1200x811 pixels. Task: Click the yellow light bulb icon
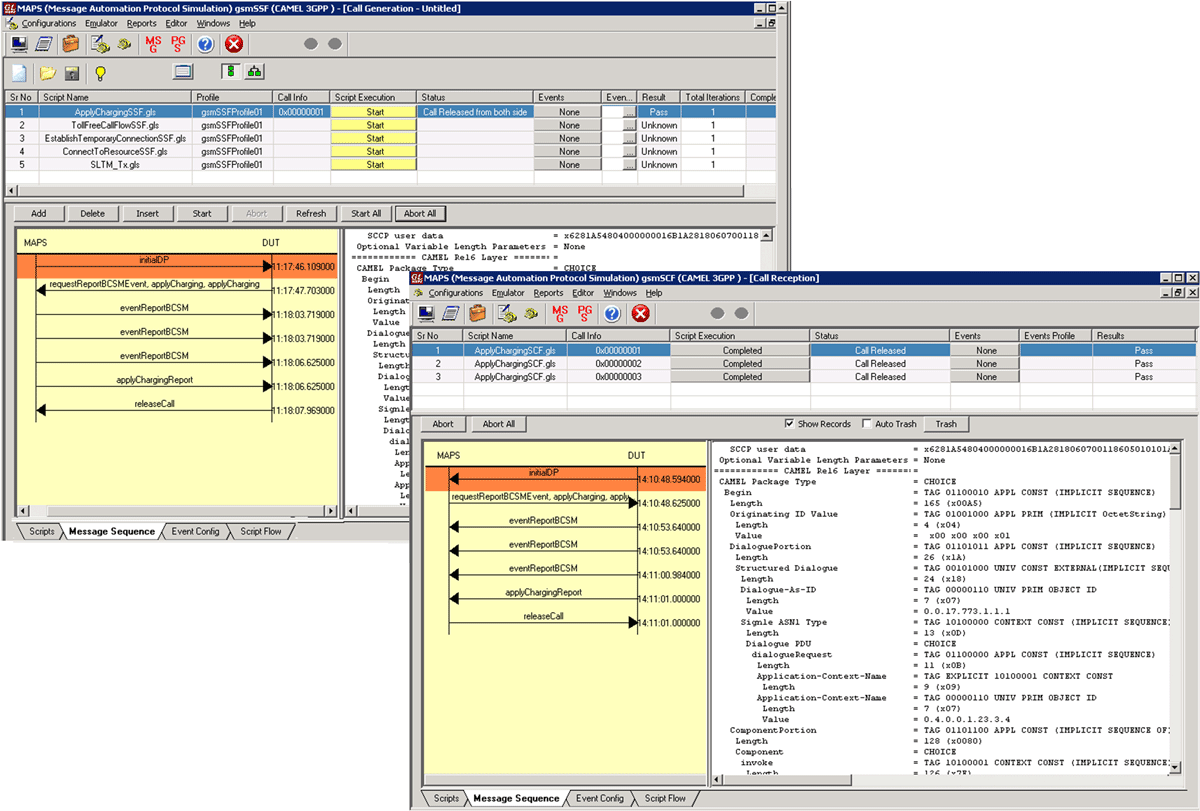(x=100, y=73)
